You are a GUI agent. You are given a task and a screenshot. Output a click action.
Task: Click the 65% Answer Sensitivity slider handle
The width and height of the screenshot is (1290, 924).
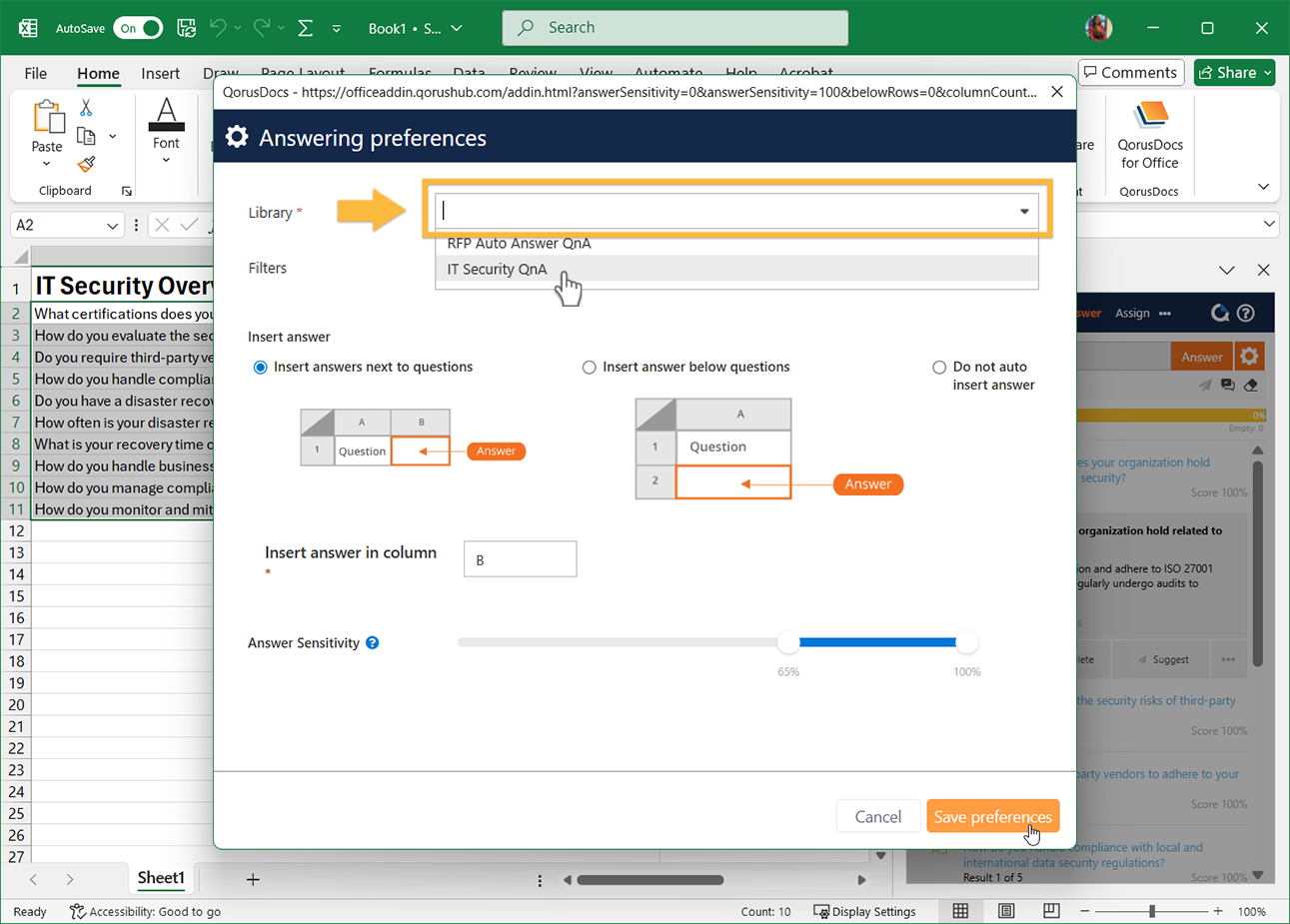pyautogui.click(x=788, y=642)
